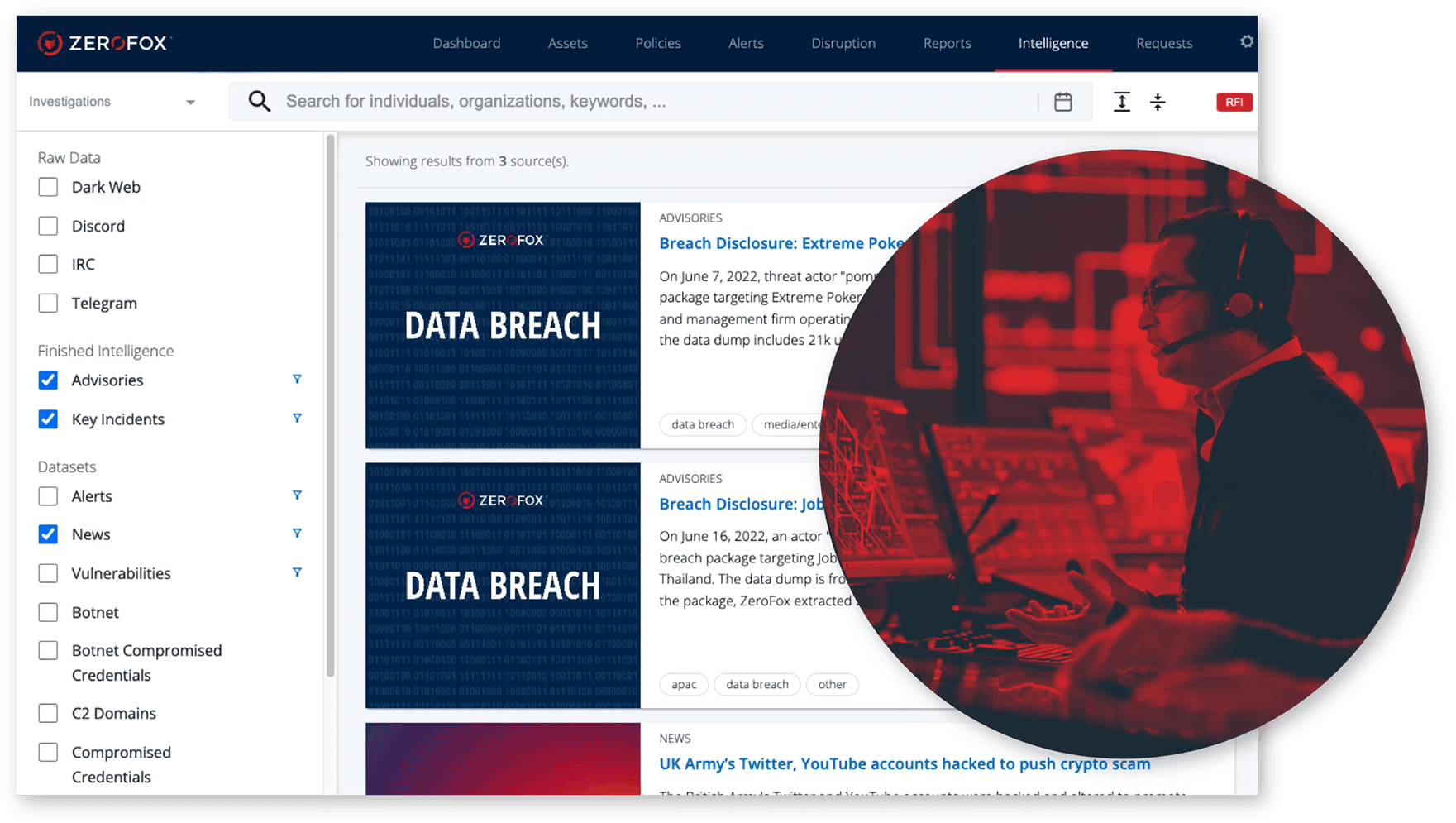The width and height of the screenshot is (1456, 823).
Task: Click the ZeroFox logo in header
Action: click(x=103, y=43)
